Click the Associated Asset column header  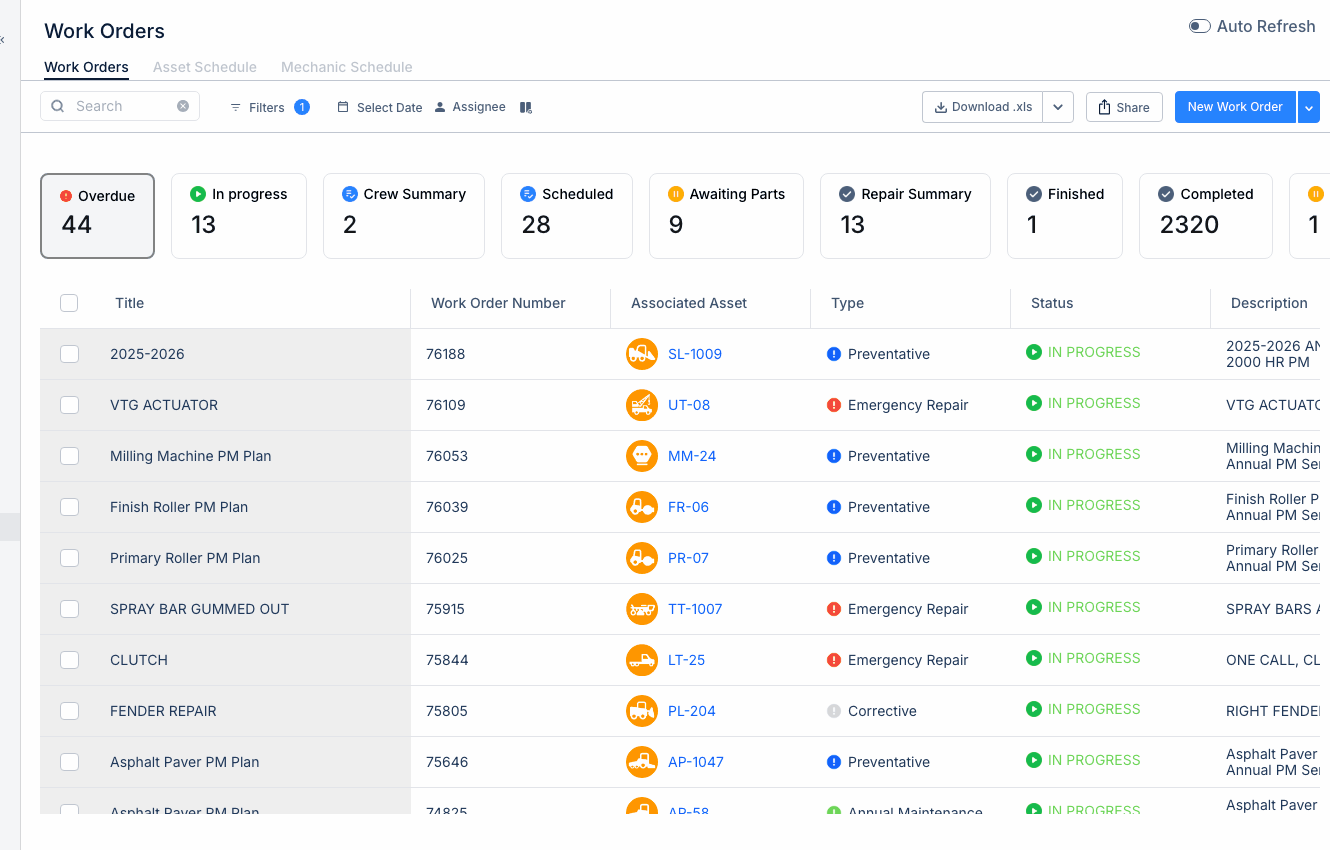[x=689, y=303]
